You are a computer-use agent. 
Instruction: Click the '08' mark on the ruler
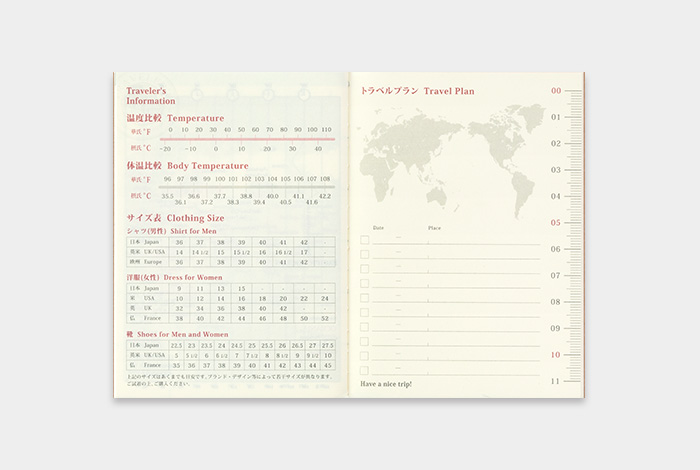point(555,302)
